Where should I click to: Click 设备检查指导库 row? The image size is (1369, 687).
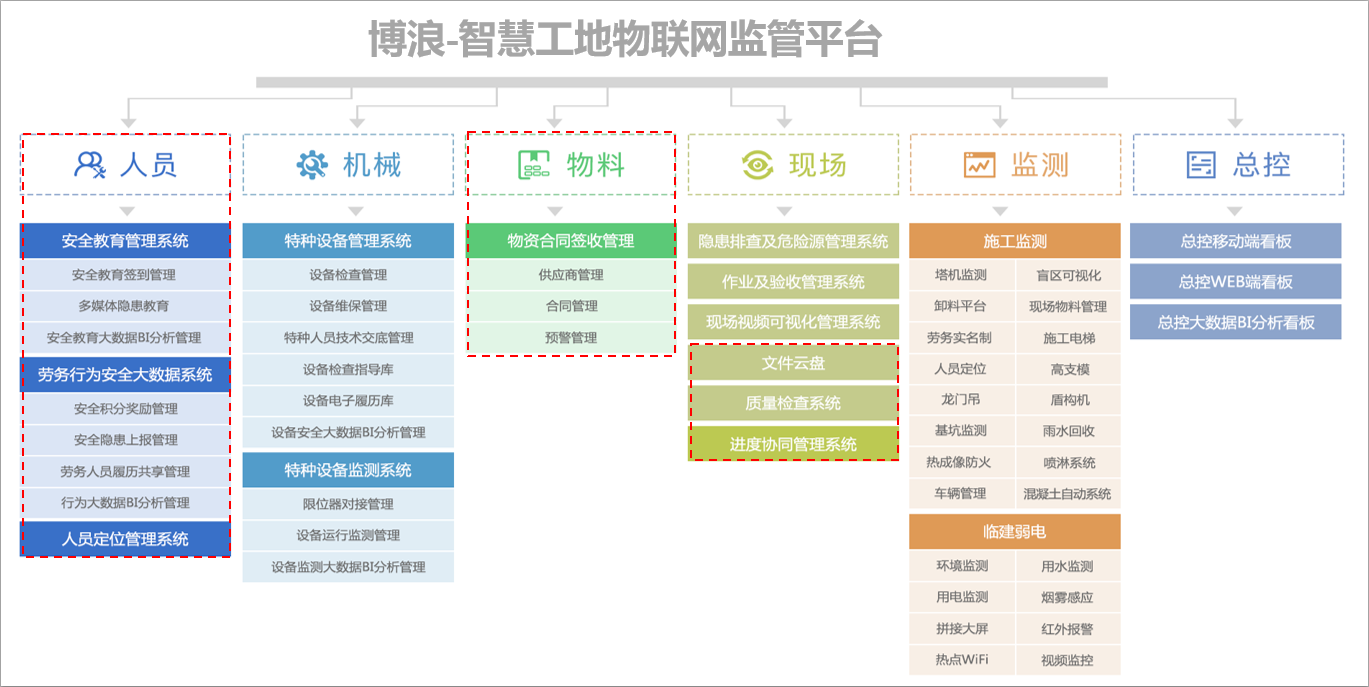tap(348, 369)
